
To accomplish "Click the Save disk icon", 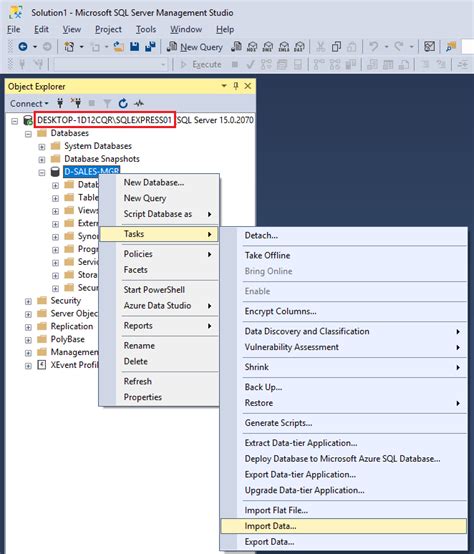I will (x=135, y=46).
